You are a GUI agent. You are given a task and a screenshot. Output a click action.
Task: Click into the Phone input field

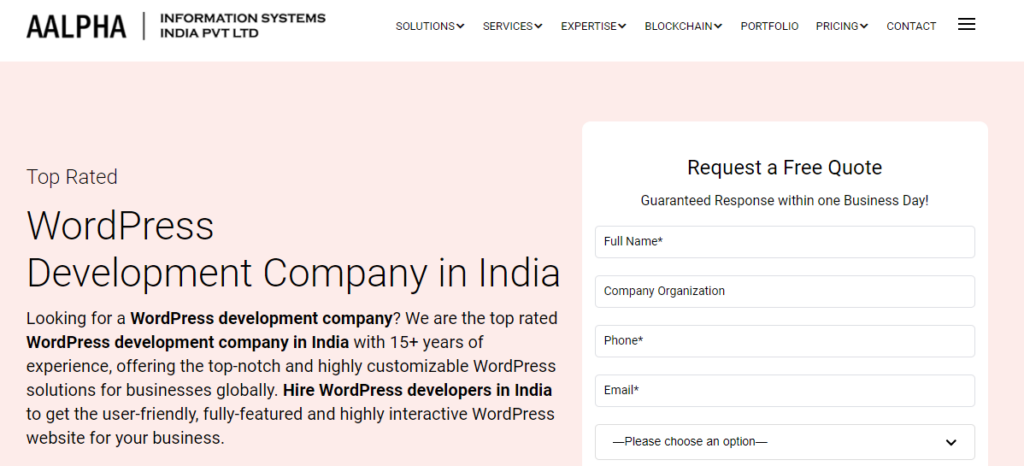[x=784, y=341]
